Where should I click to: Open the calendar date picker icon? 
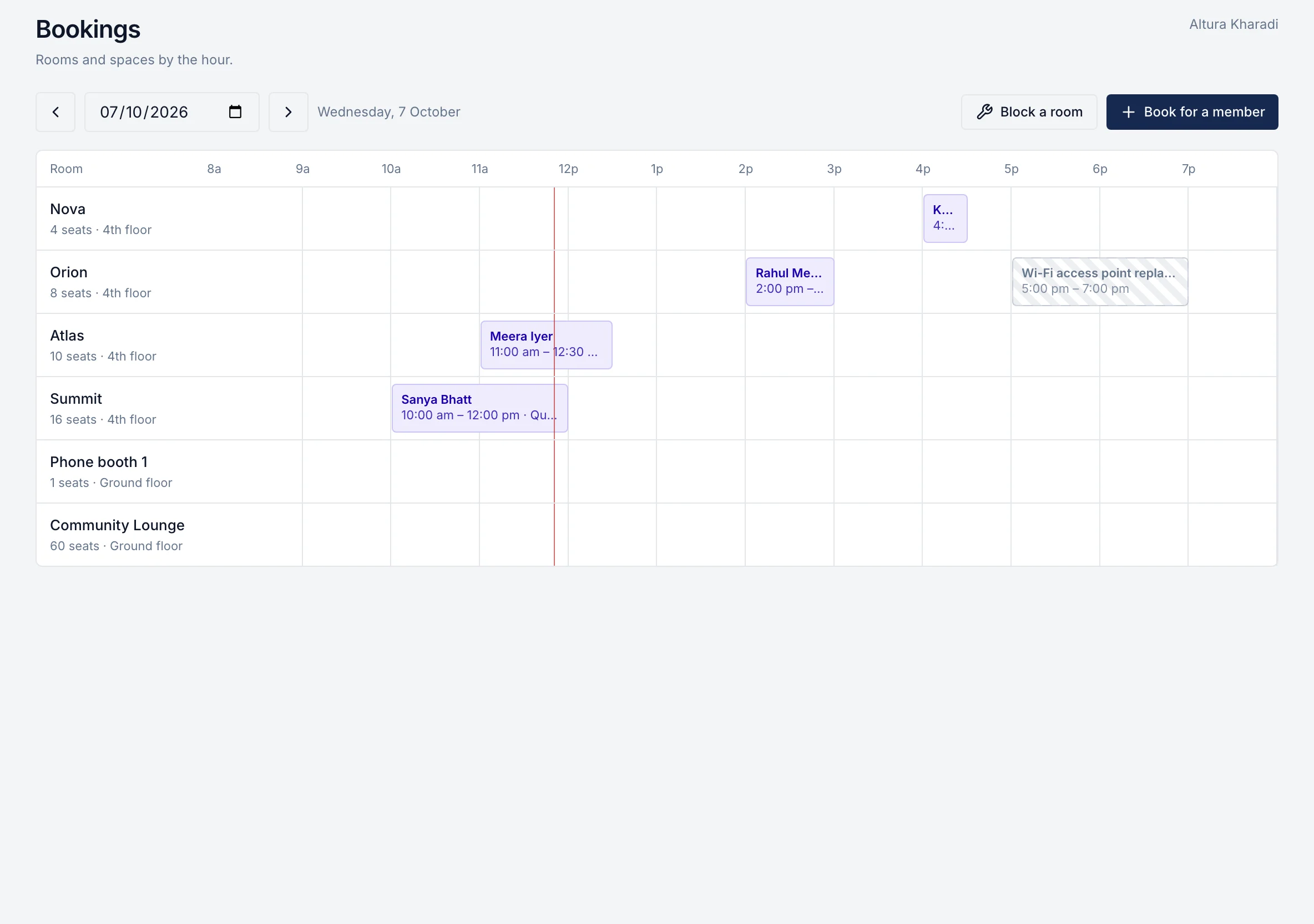[x=235, y=111]
